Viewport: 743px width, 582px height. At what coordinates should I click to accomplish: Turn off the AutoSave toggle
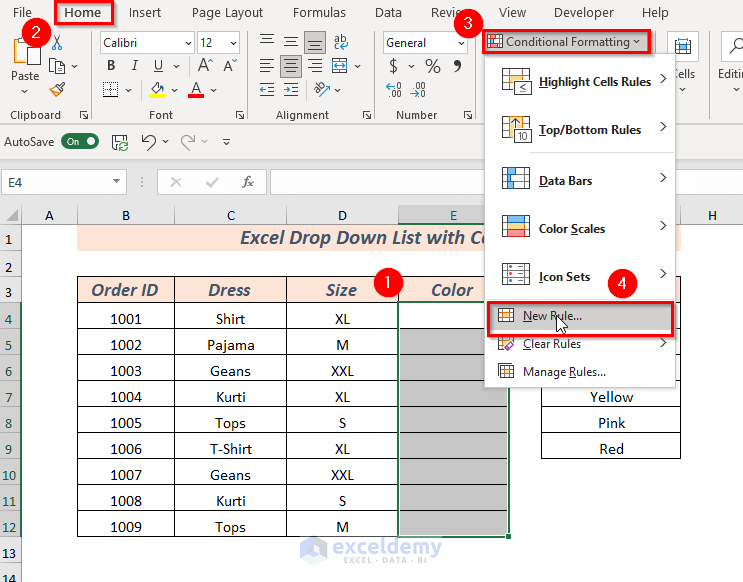[80, 142]
